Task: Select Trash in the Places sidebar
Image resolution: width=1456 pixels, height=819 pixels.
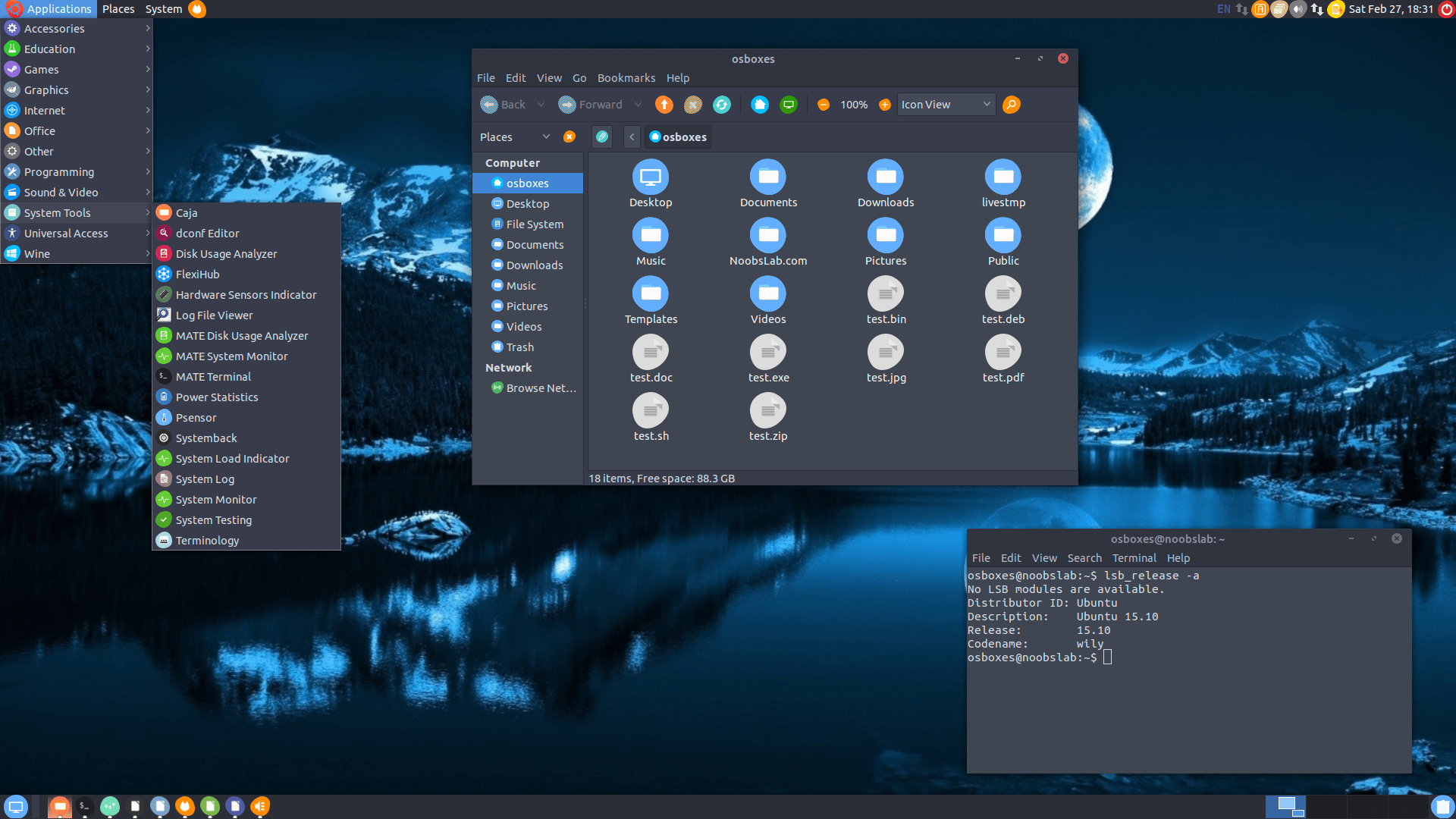Action: point(519,347)
